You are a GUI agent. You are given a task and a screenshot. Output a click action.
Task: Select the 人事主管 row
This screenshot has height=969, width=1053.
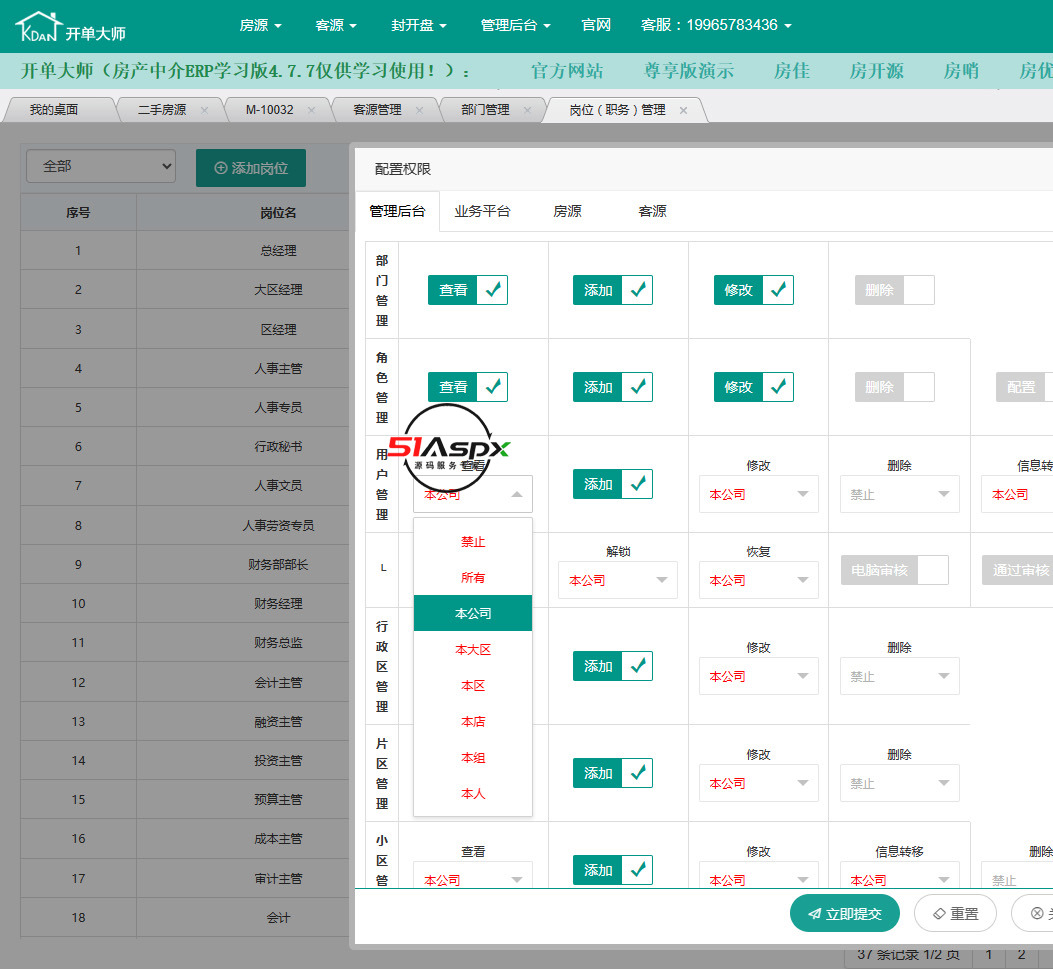[x=185, y=369]
